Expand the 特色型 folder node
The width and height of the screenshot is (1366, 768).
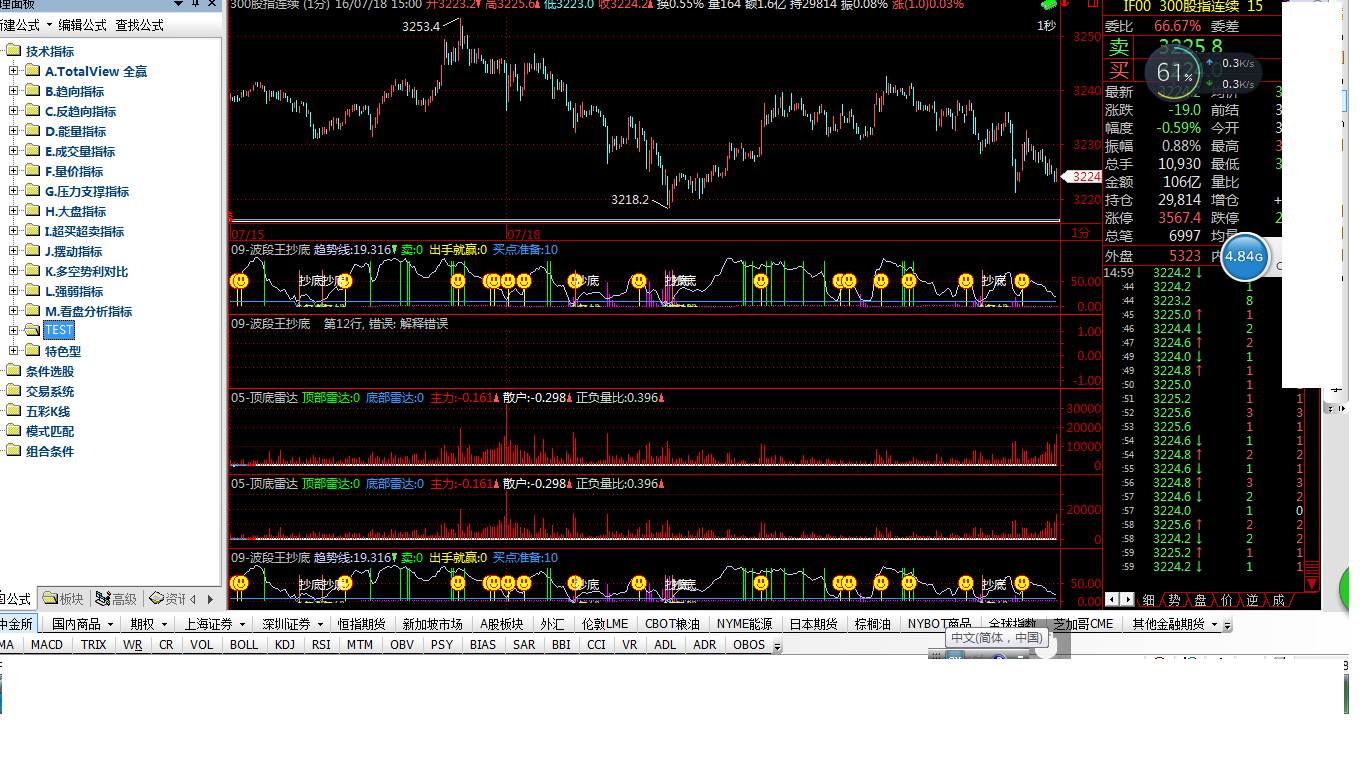[x=14, y=351]
